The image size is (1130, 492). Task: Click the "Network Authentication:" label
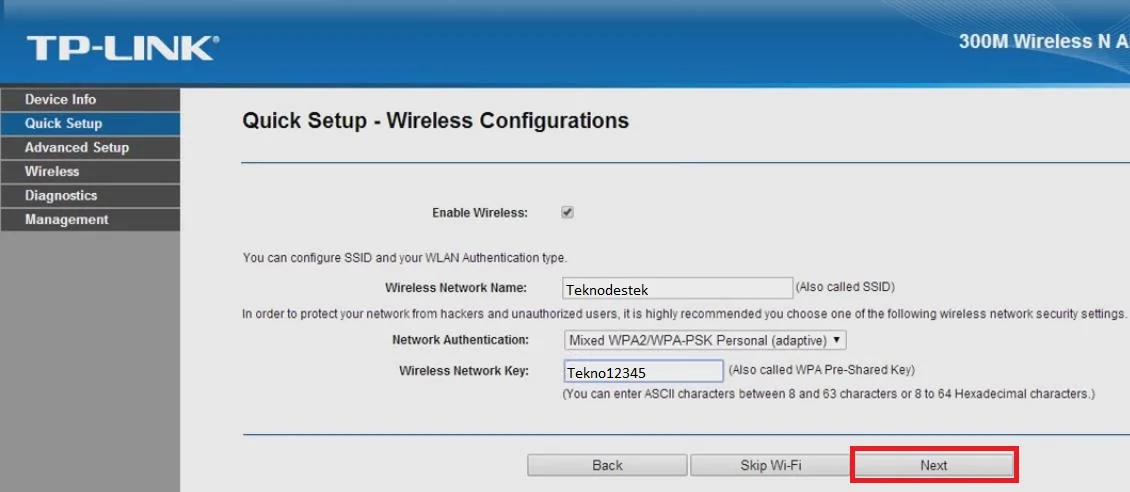coord(460,340)
